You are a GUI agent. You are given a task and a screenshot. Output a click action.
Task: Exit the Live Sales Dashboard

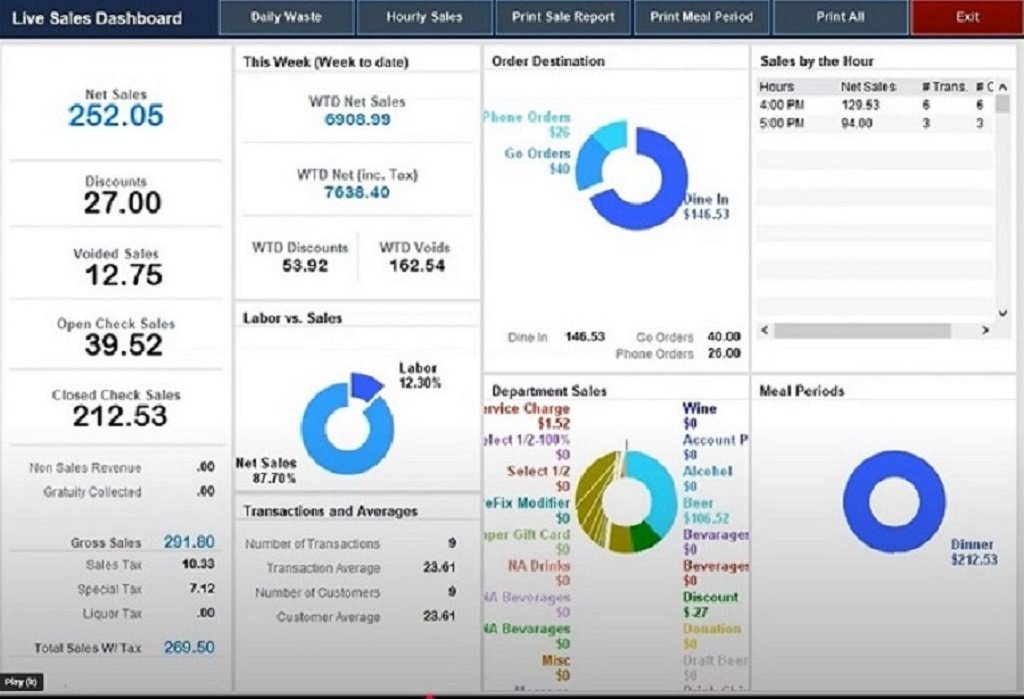pyautogui.click(x=967, y=18)
